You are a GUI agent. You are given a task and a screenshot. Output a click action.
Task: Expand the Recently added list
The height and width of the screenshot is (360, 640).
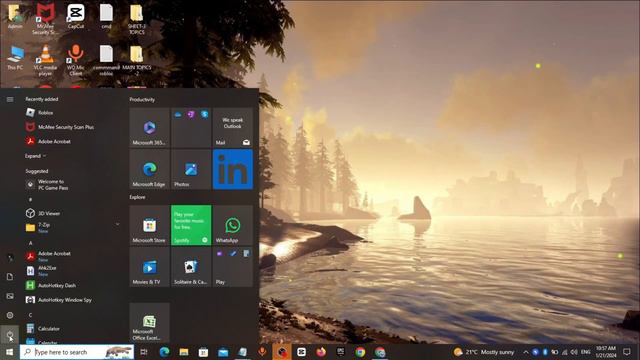pos(35,156)
